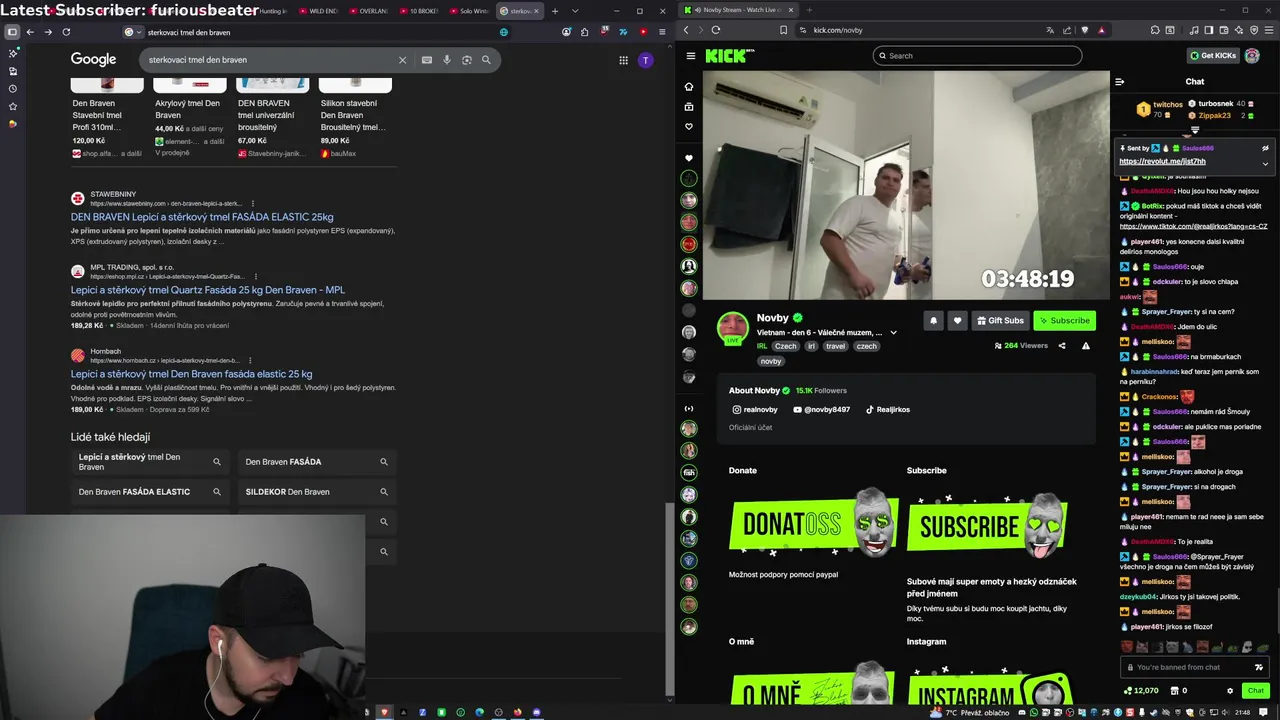Search related 'SILDEKOR Den Braven'
Screen dimensions: 1280x720
coord(316,492)
